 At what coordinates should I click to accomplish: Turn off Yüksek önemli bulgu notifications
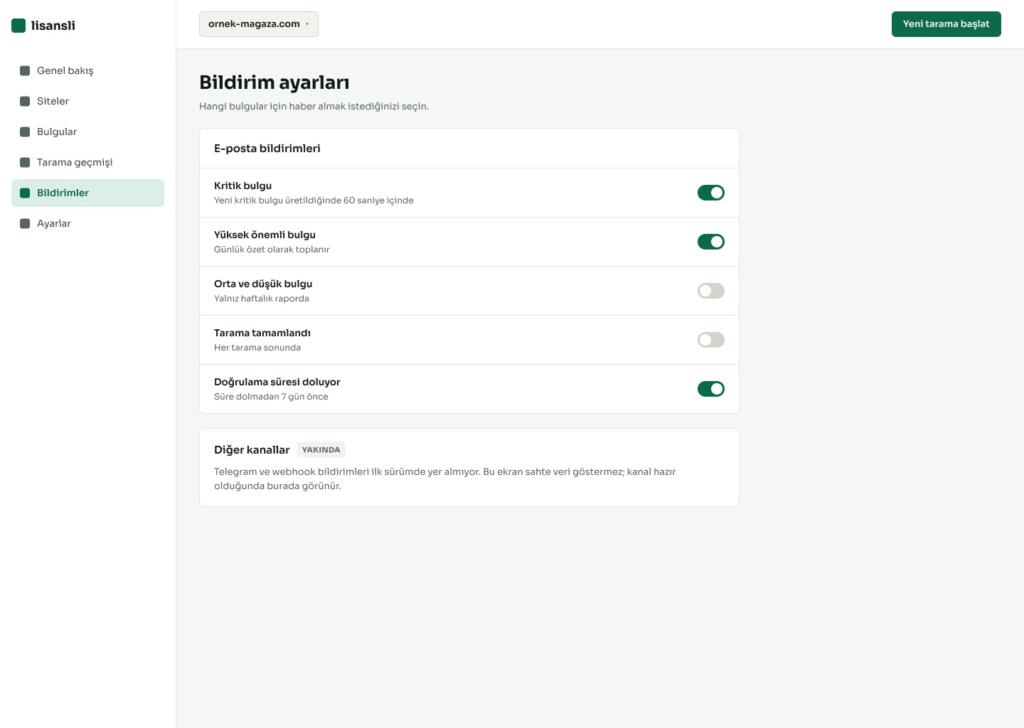pyautogui.click(x=711, y=242)
